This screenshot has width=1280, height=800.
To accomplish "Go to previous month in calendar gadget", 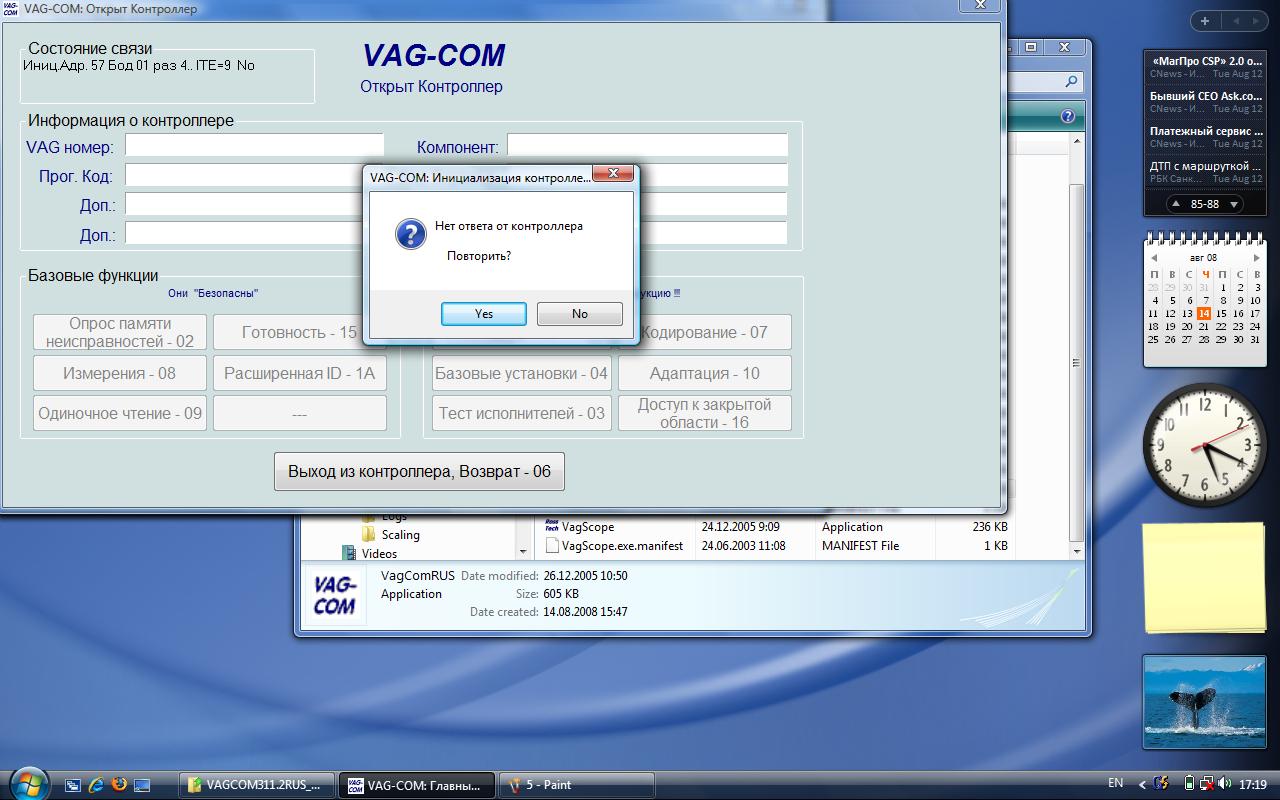I will click(x=1155, y=257).
